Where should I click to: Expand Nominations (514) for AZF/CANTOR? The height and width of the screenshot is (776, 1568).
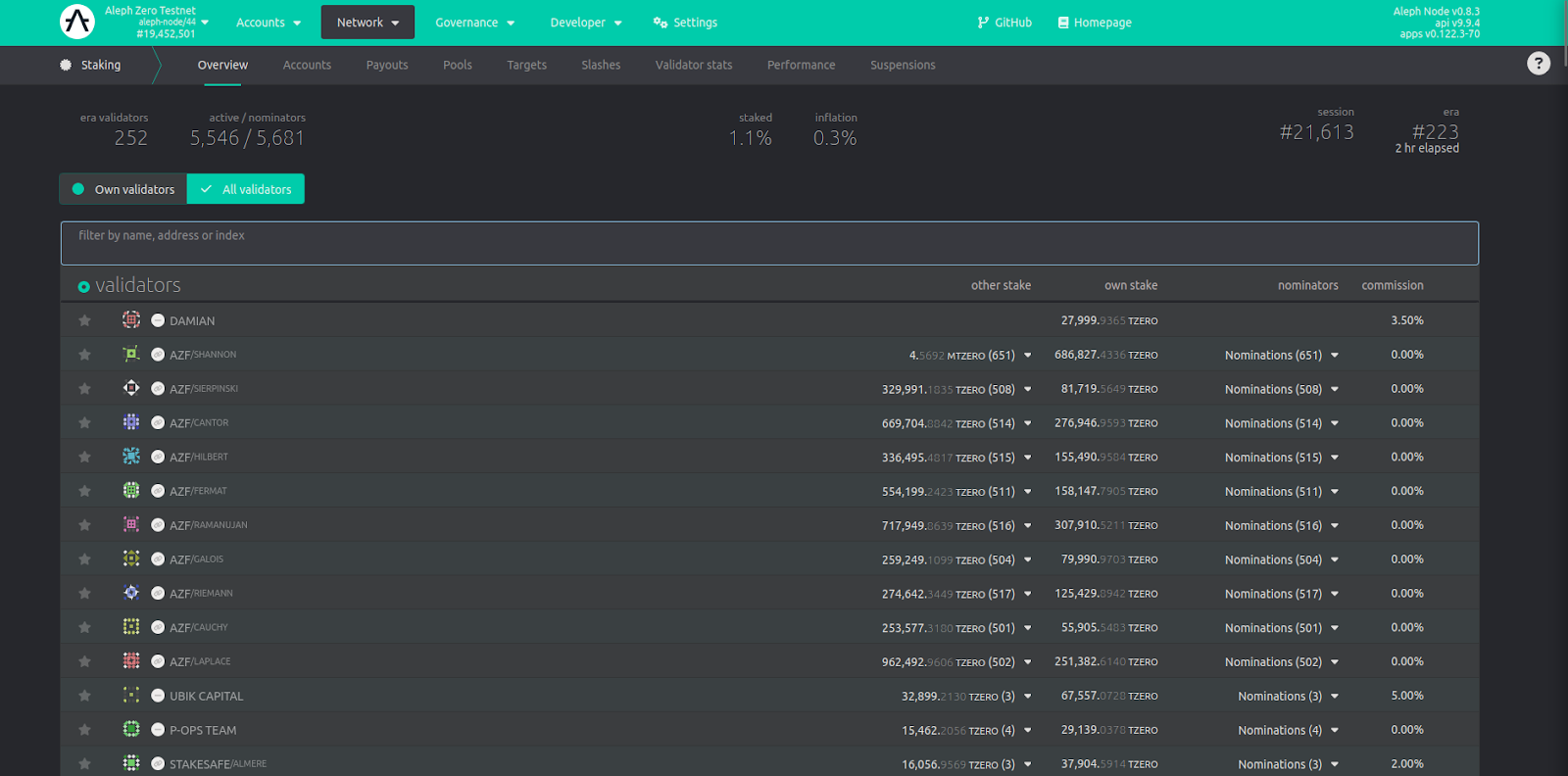pyautogui.click(x=1282, y=424)
